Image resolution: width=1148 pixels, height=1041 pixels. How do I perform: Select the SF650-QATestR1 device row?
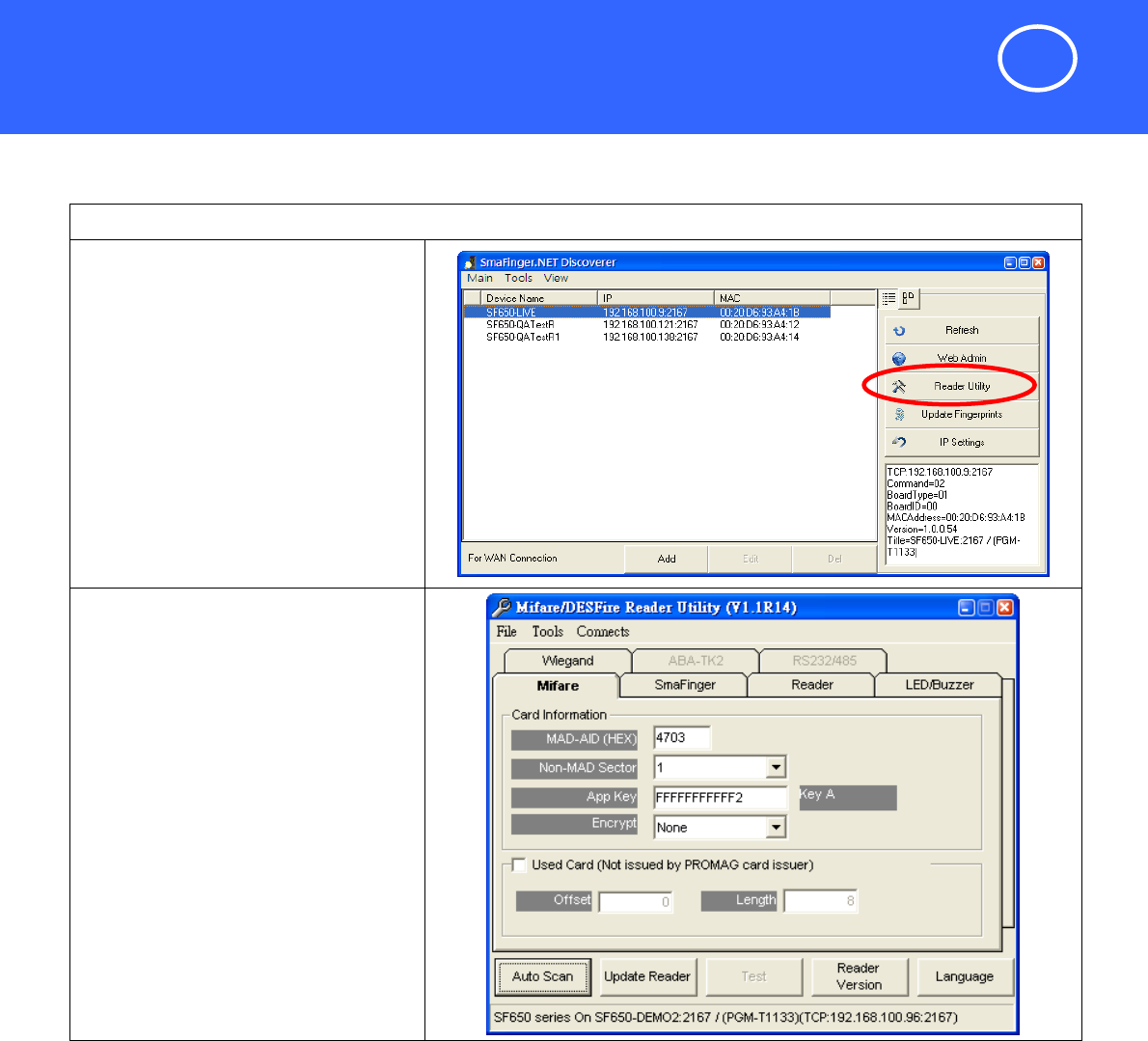647,338
